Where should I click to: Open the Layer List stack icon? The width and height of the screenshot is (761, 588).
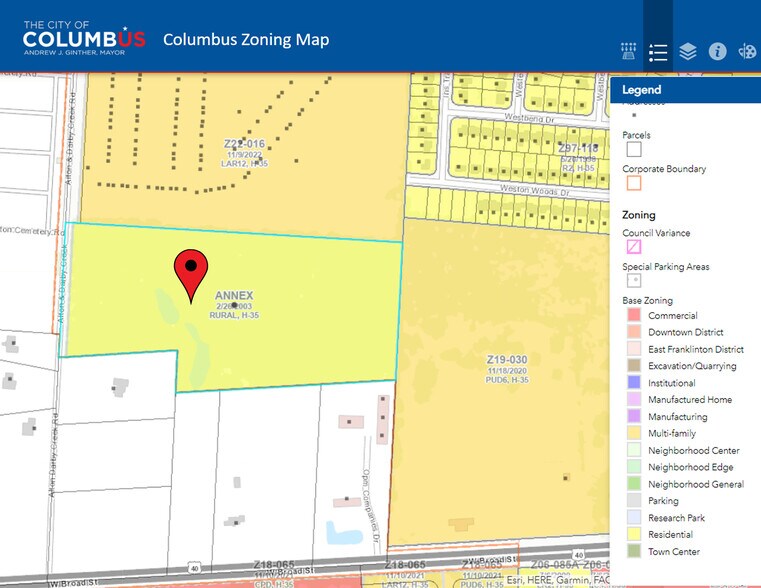click(x=687, y=52)
